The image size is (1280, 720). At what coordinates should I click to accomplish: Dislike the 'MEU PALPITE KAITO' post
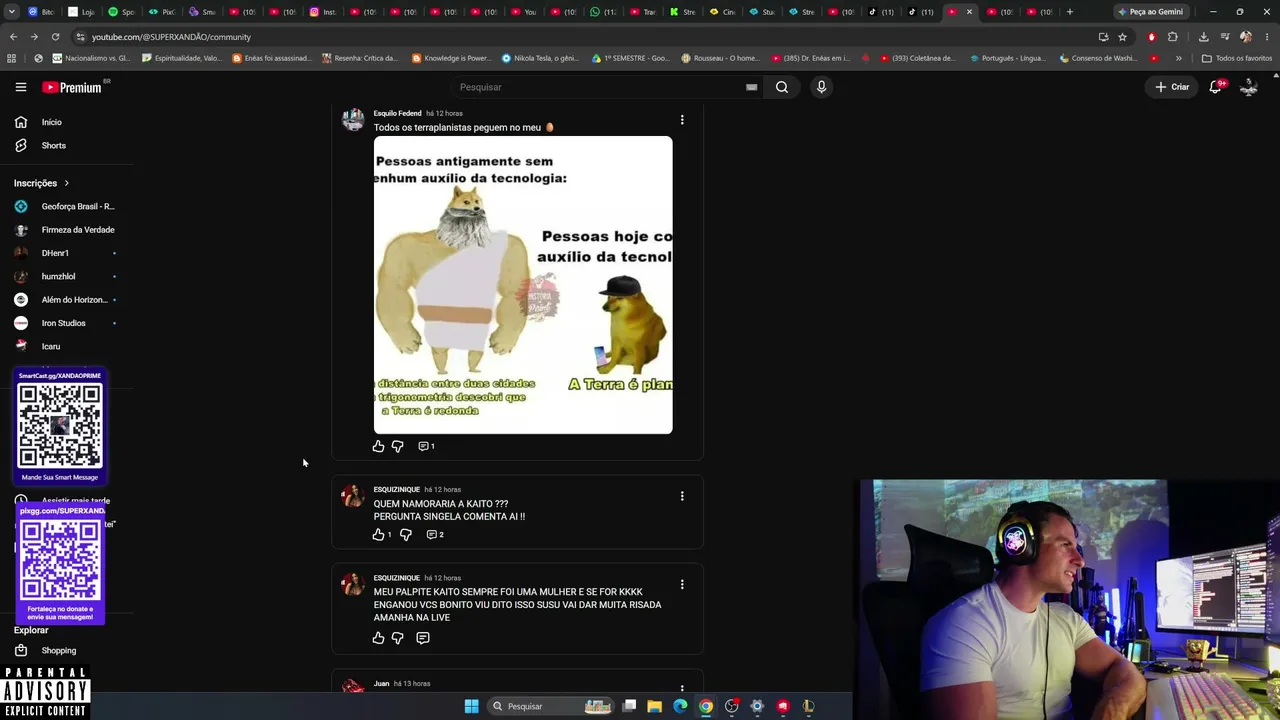(397, 638)
